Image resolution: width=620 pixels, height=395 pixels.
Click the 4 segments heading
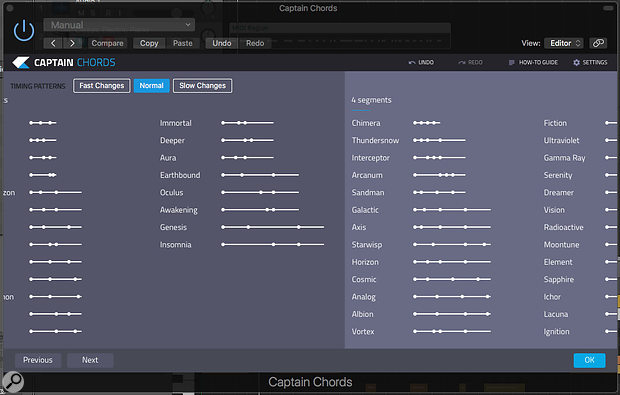point(371,100)
